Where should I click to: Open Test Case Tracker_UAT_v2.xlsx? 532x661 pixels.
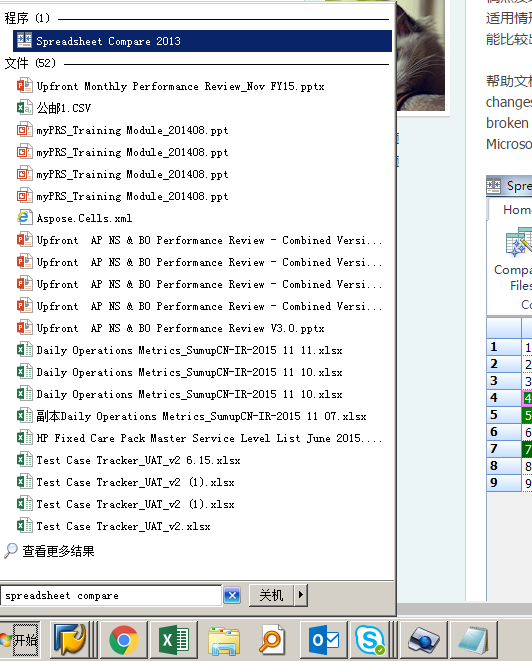pos(123,526)
